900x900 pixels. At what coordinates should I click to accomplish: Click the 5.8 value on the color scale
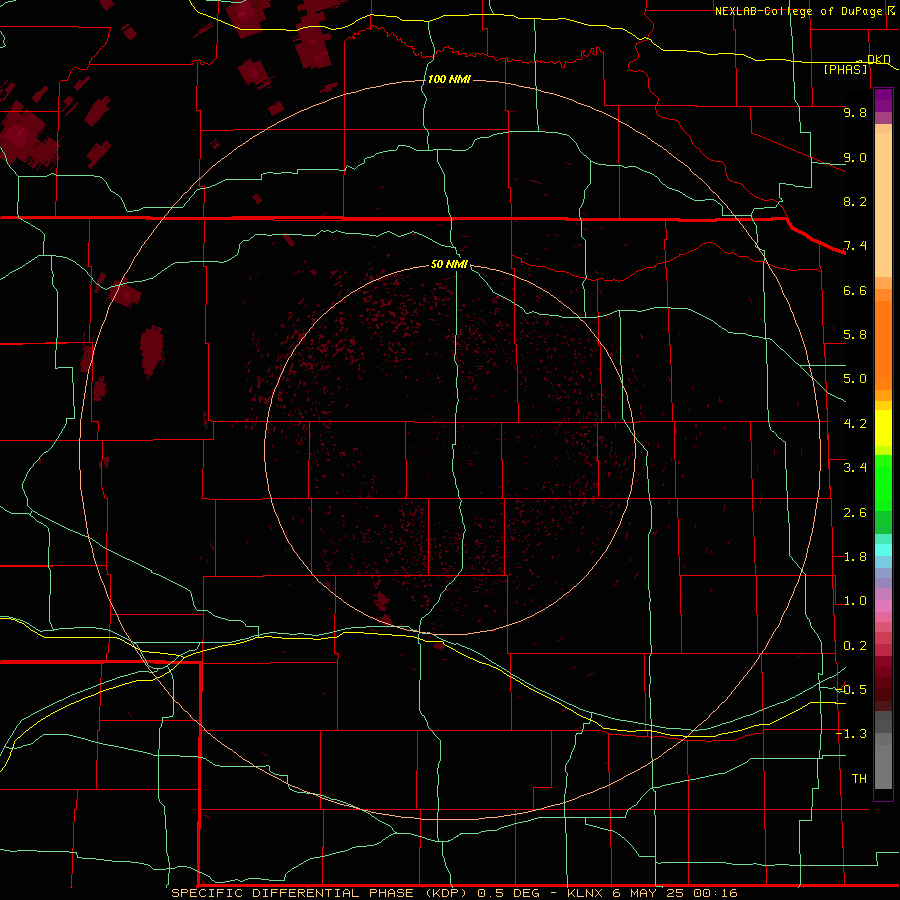855,335
